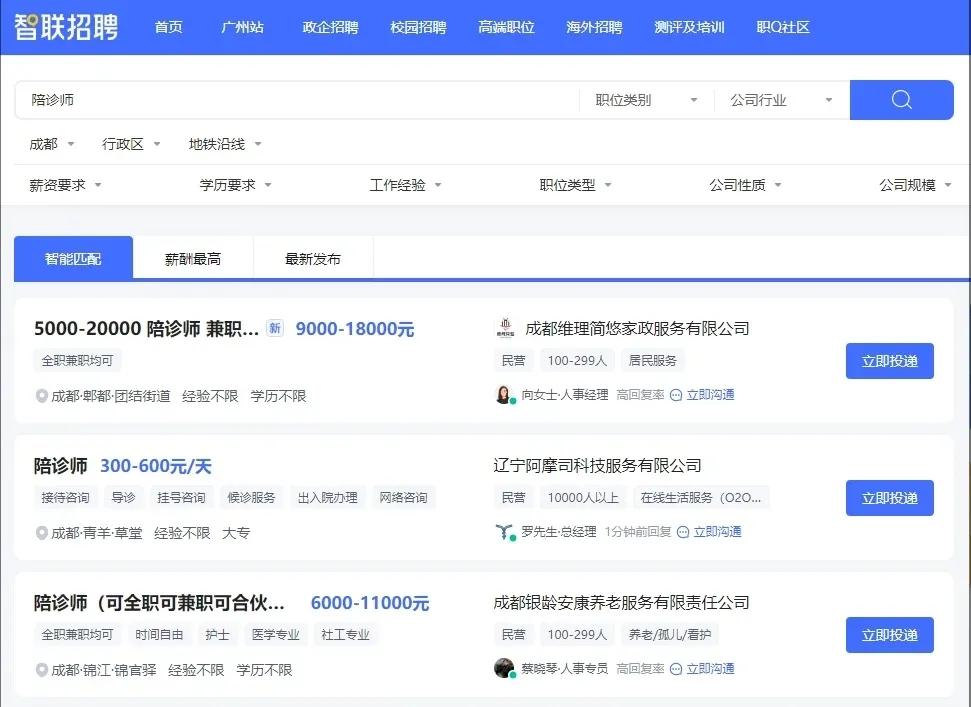
Task: Click 立即沟通 next to 向女士·人事经理
Action: [710, 395]
